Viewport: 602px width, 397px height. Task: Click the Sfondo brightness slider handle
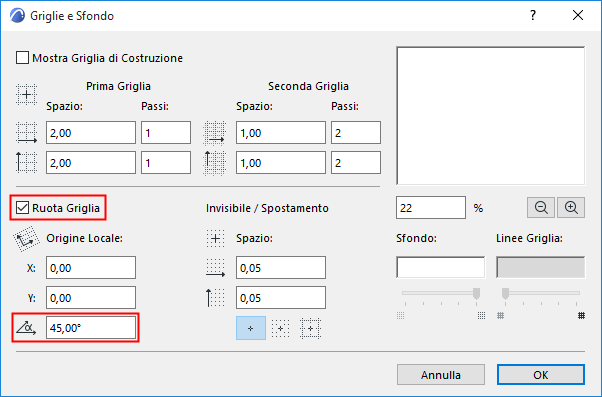476,293
